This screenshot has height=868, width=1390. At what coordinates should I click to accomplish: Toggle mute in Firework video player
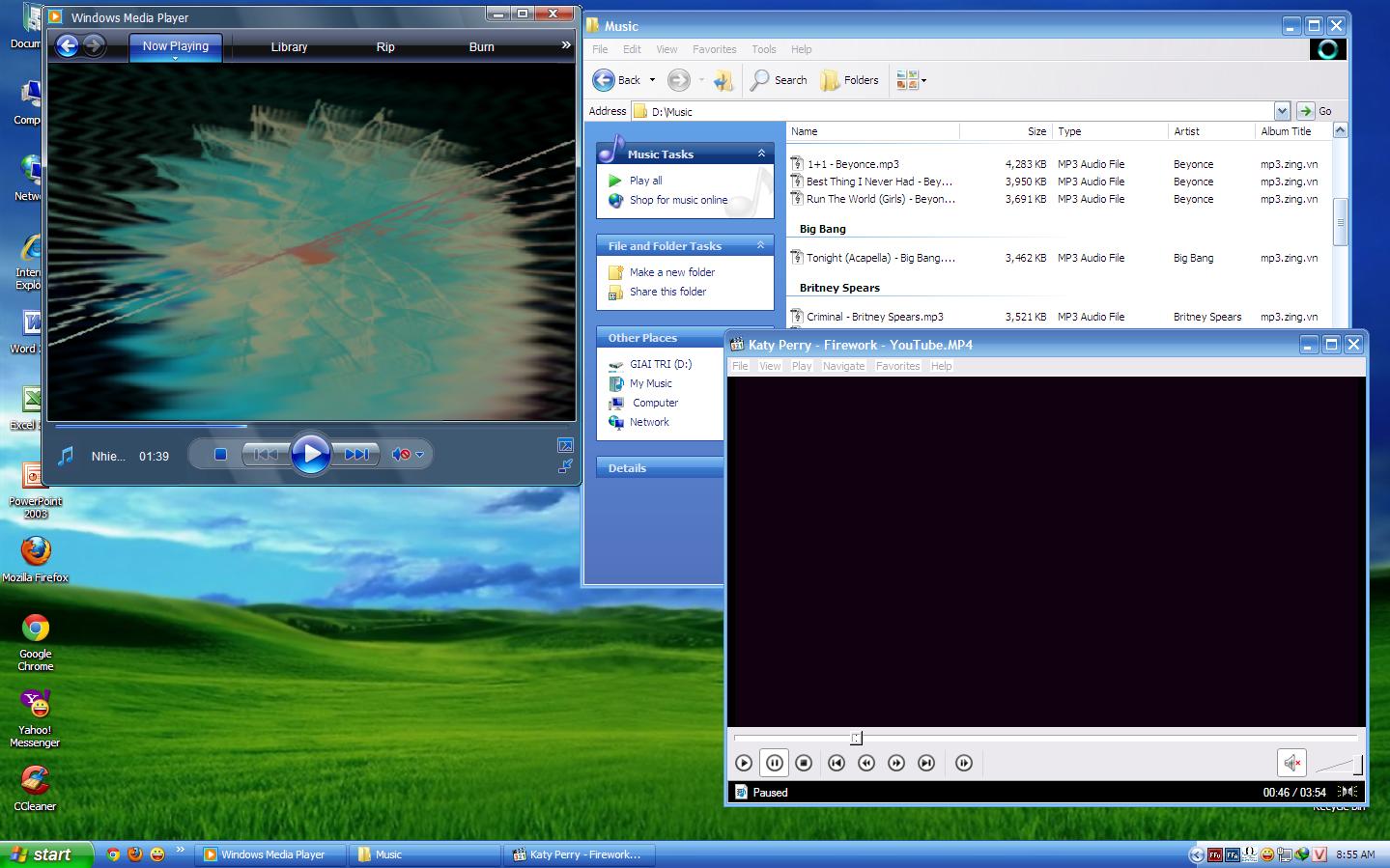pyautogui.click(x=1291, y=763)
